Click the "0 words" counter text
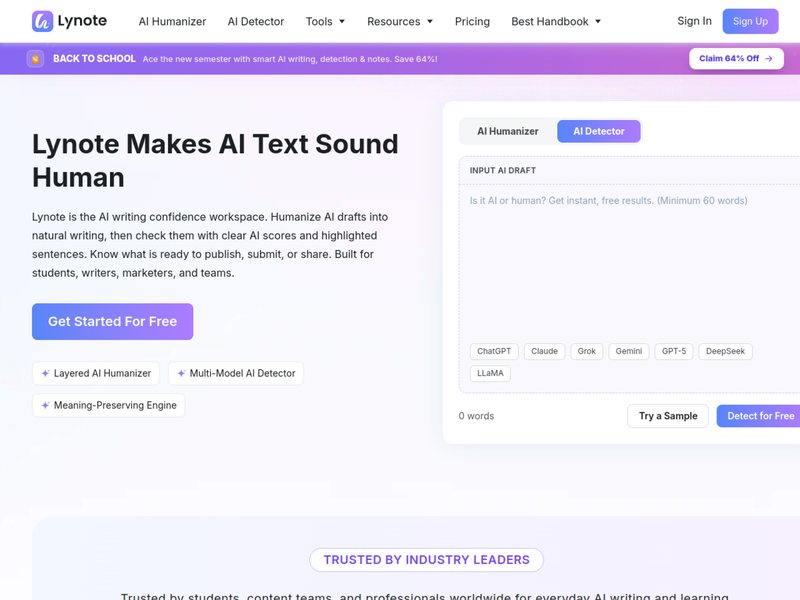Viewport: 800px width, 600px height. click(x=476, y=416)
